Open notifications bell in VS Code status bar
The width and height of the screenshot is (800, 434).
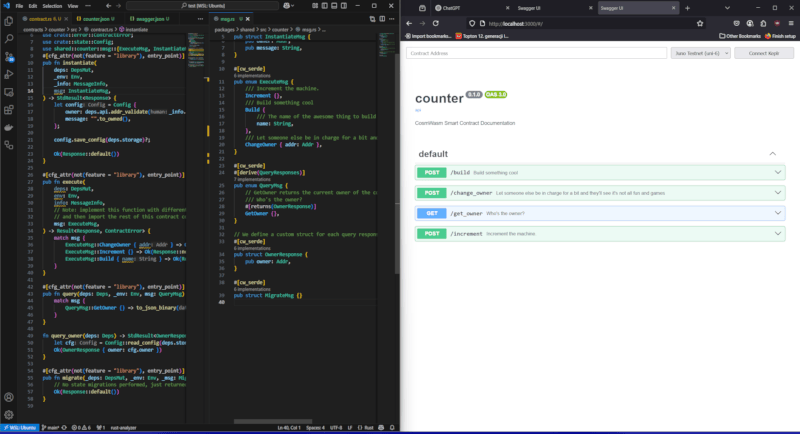[392, 428]
